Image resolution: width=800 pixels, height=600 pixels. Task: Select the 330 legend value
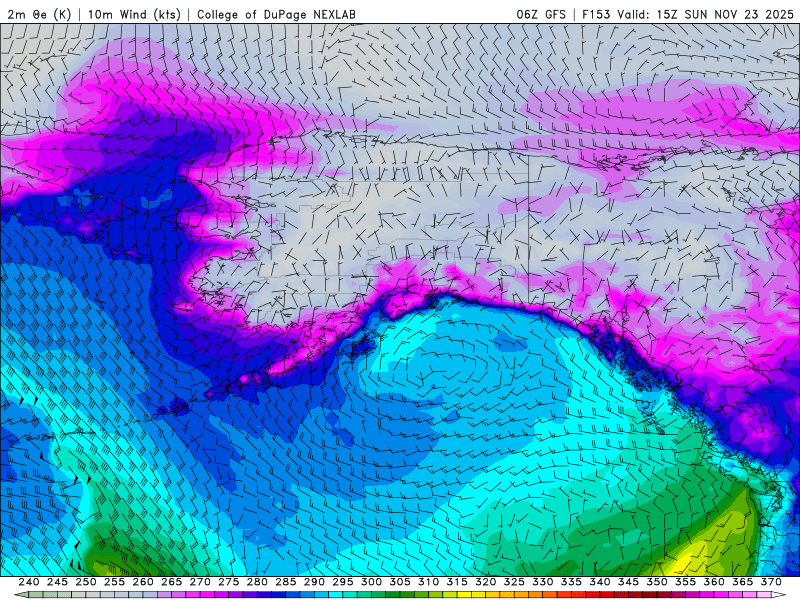[543, 582]
